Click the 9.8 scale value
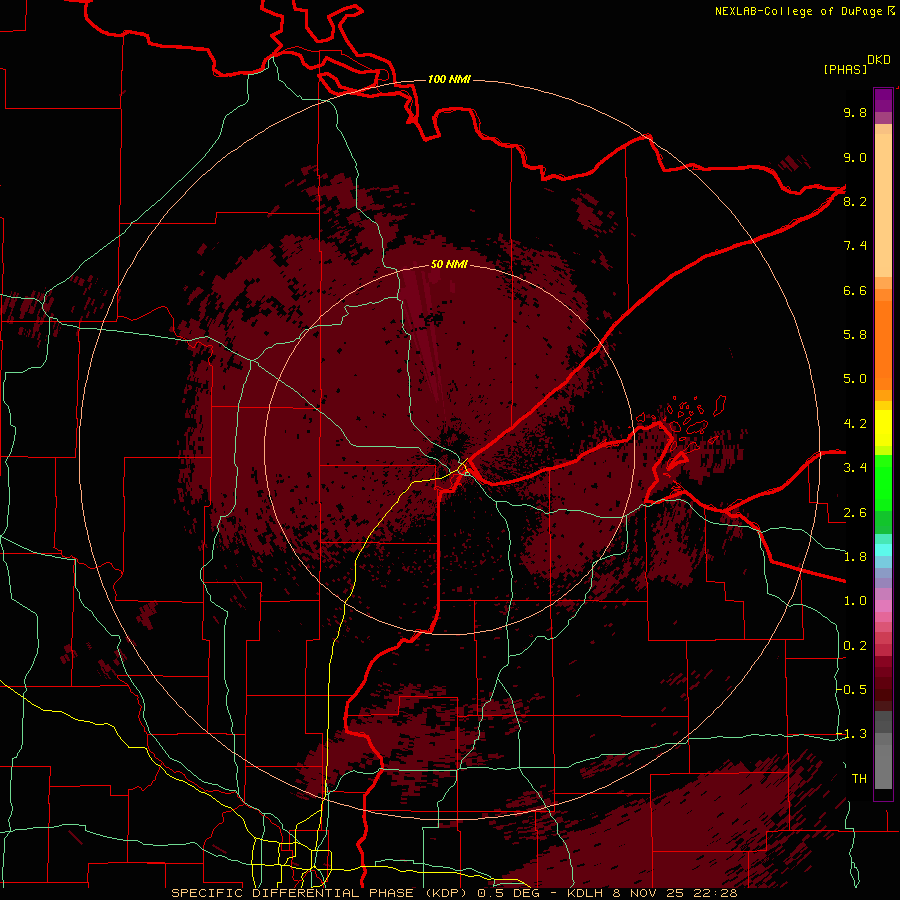This screenshot has height=900, width=900. coord(855,112)
